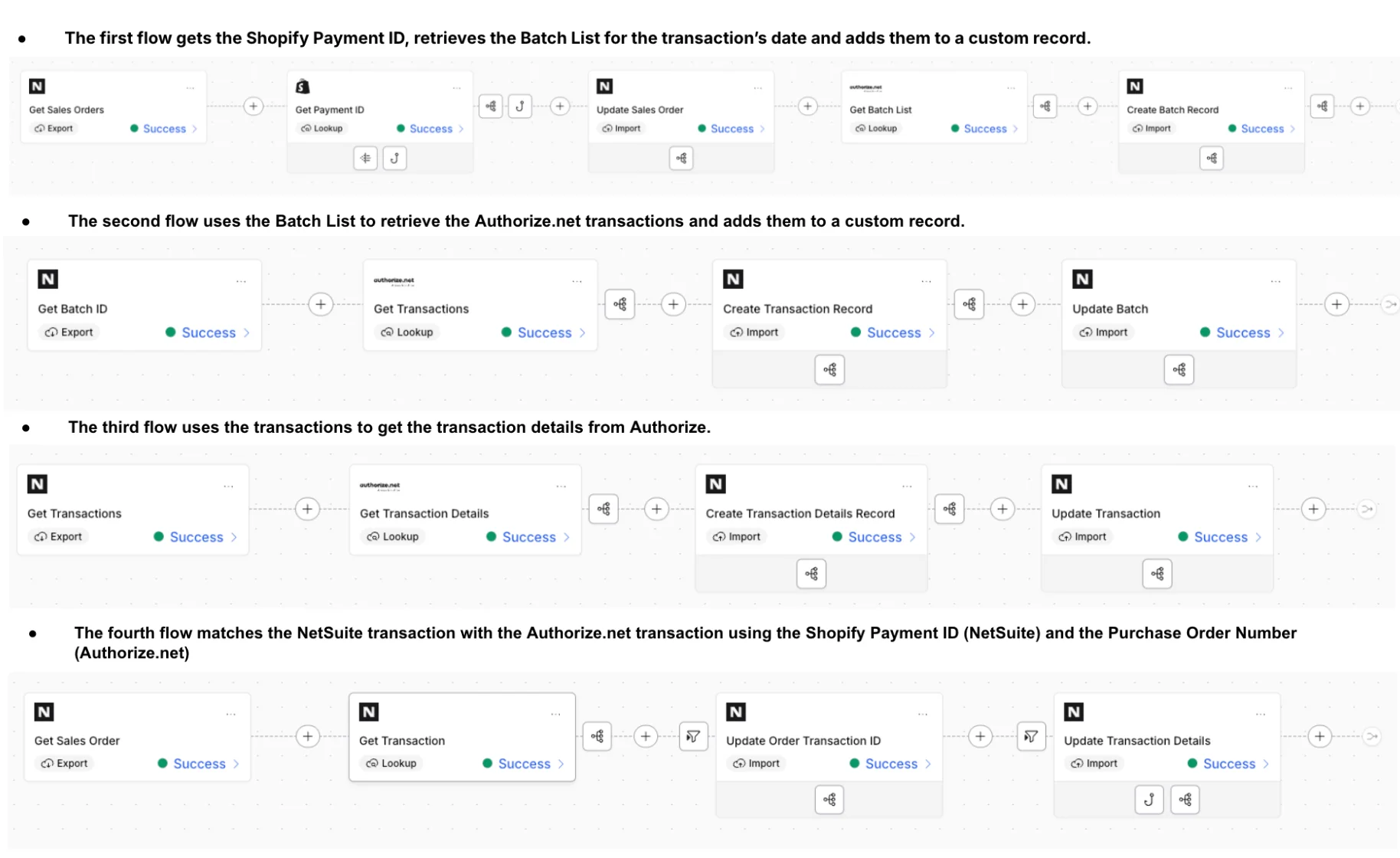Open mappings below Create Transaction Record
The image size is (1400, 858).
coord(829,369)
